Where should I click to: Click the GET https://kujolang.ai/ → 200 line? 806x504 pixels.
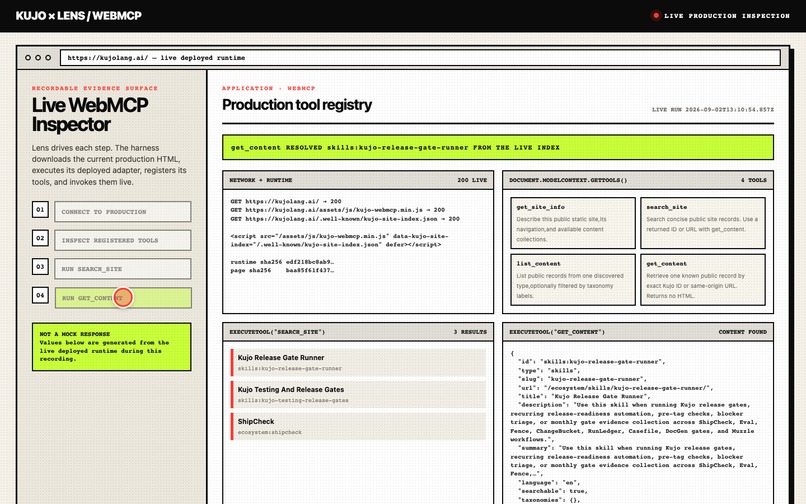(x=286, y=201)
